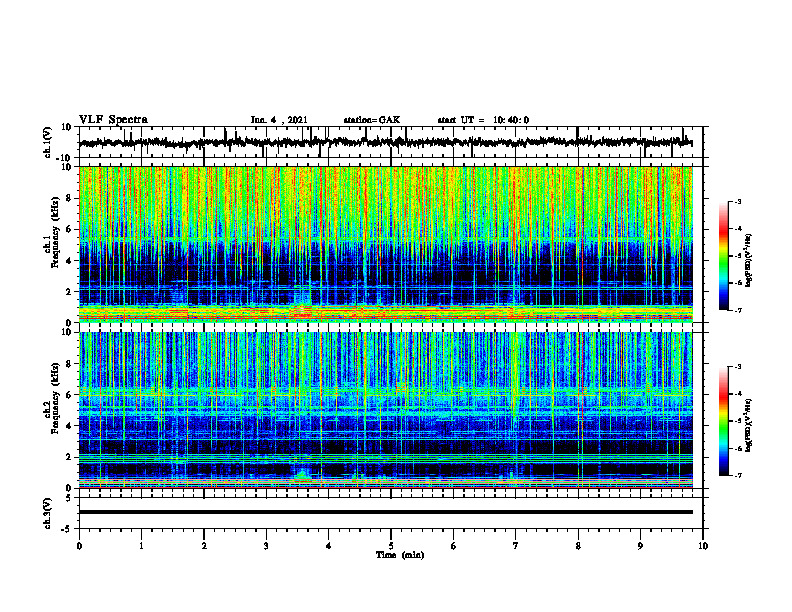Click the "-3" label on ch.2 colorbar
This screenshot has height=612, width=792.
738,367
